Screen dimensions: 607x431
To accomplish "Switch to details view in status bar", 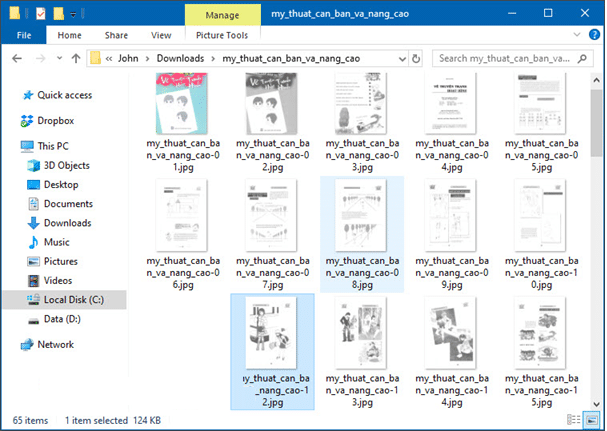I will click(x=576, y=420).
